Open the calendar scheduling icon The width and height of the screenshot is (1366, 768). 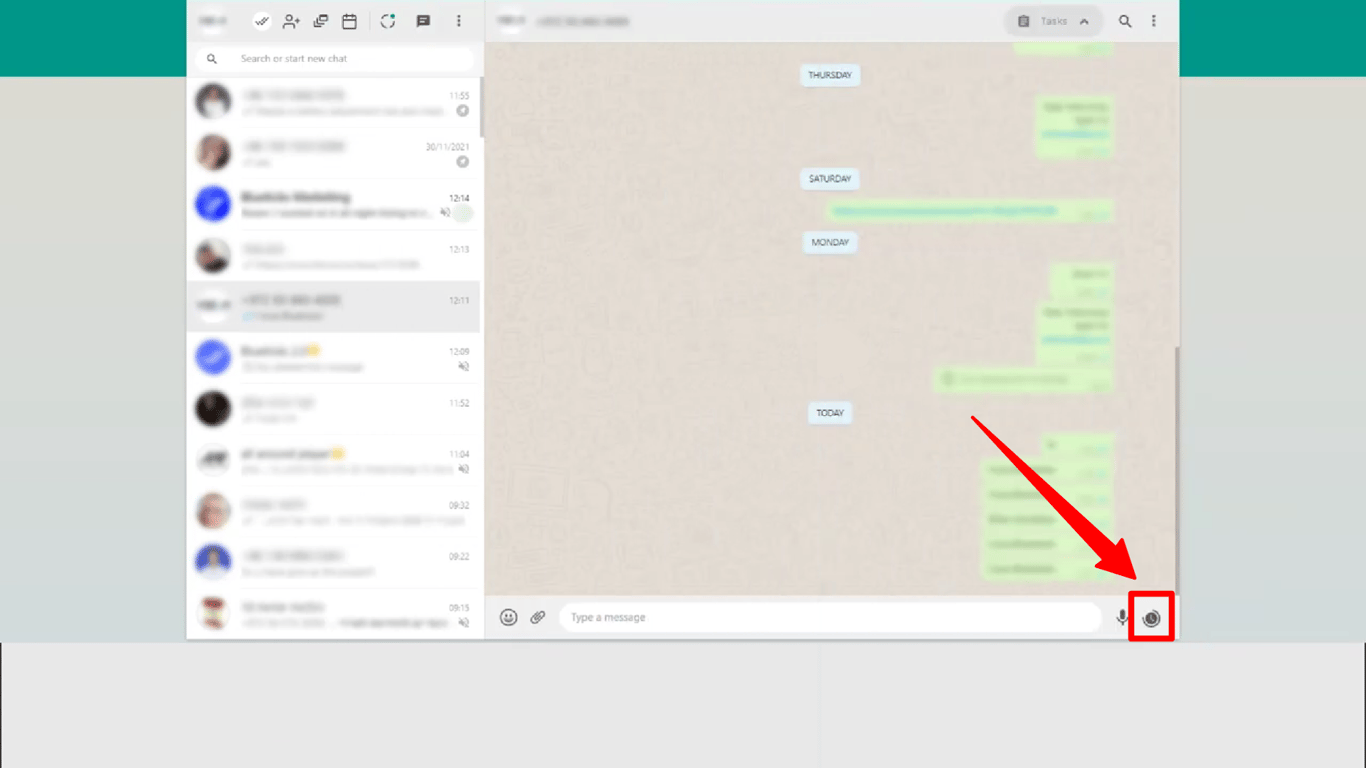pos(349,20)
